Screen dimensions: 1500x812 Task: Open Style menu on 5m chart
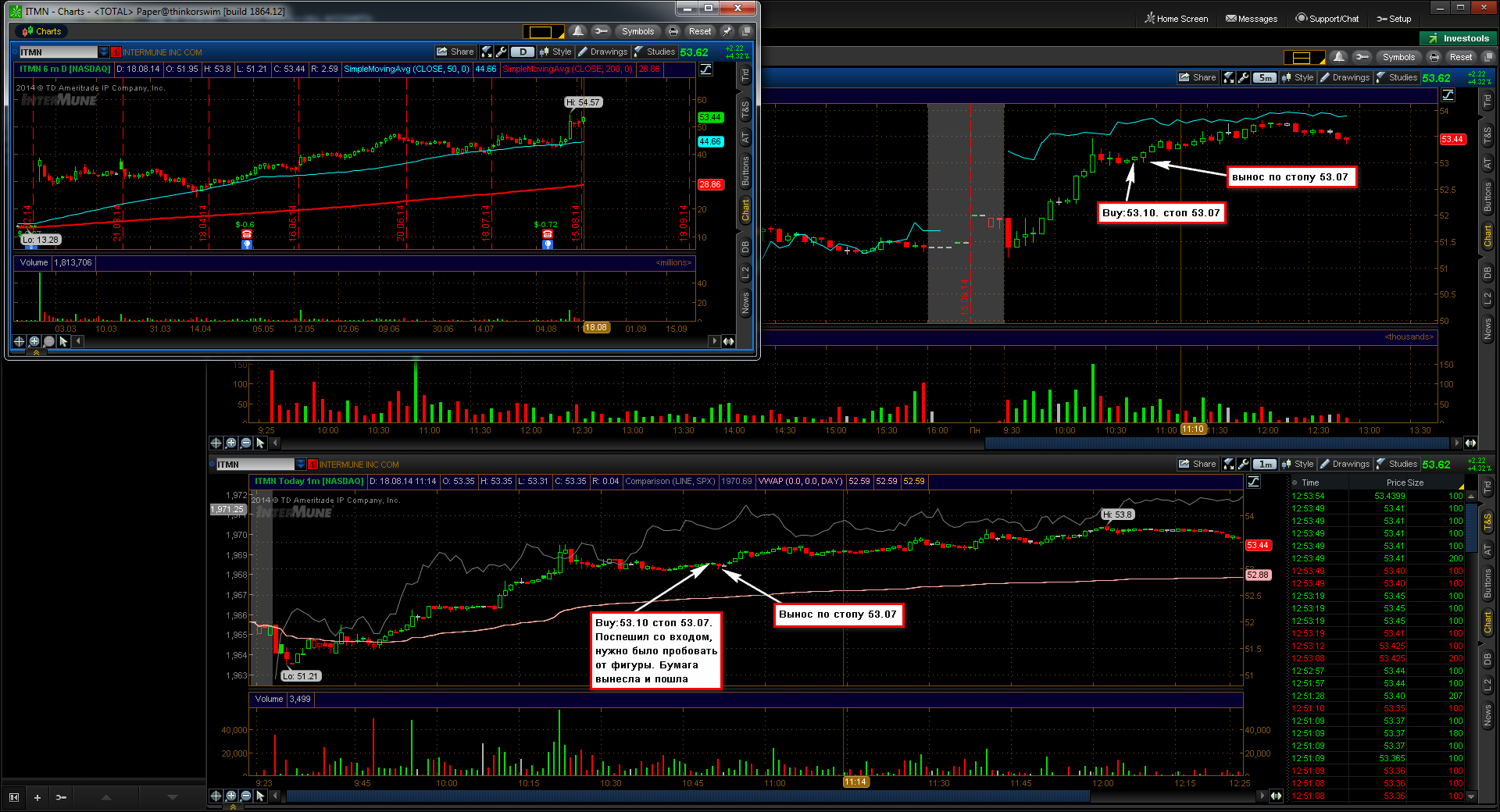(1298, 77)
